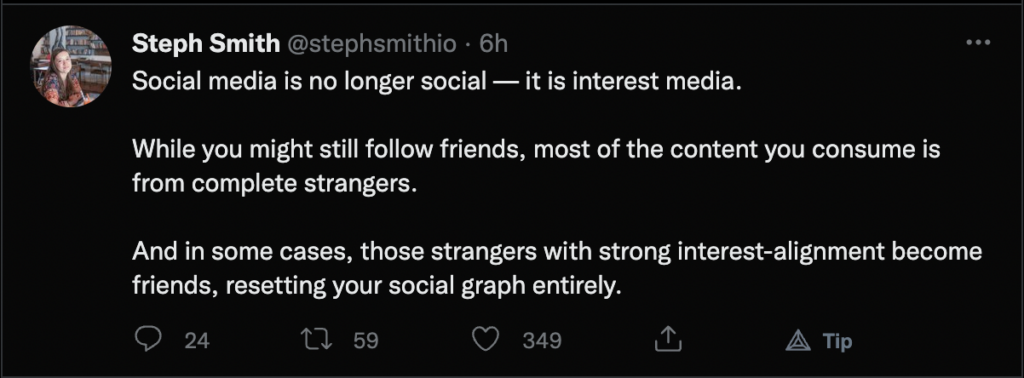The width and height of the screenshot is (1024, 378).
Task: Like the tweet with the heart icon
Action: coord(485,339)
